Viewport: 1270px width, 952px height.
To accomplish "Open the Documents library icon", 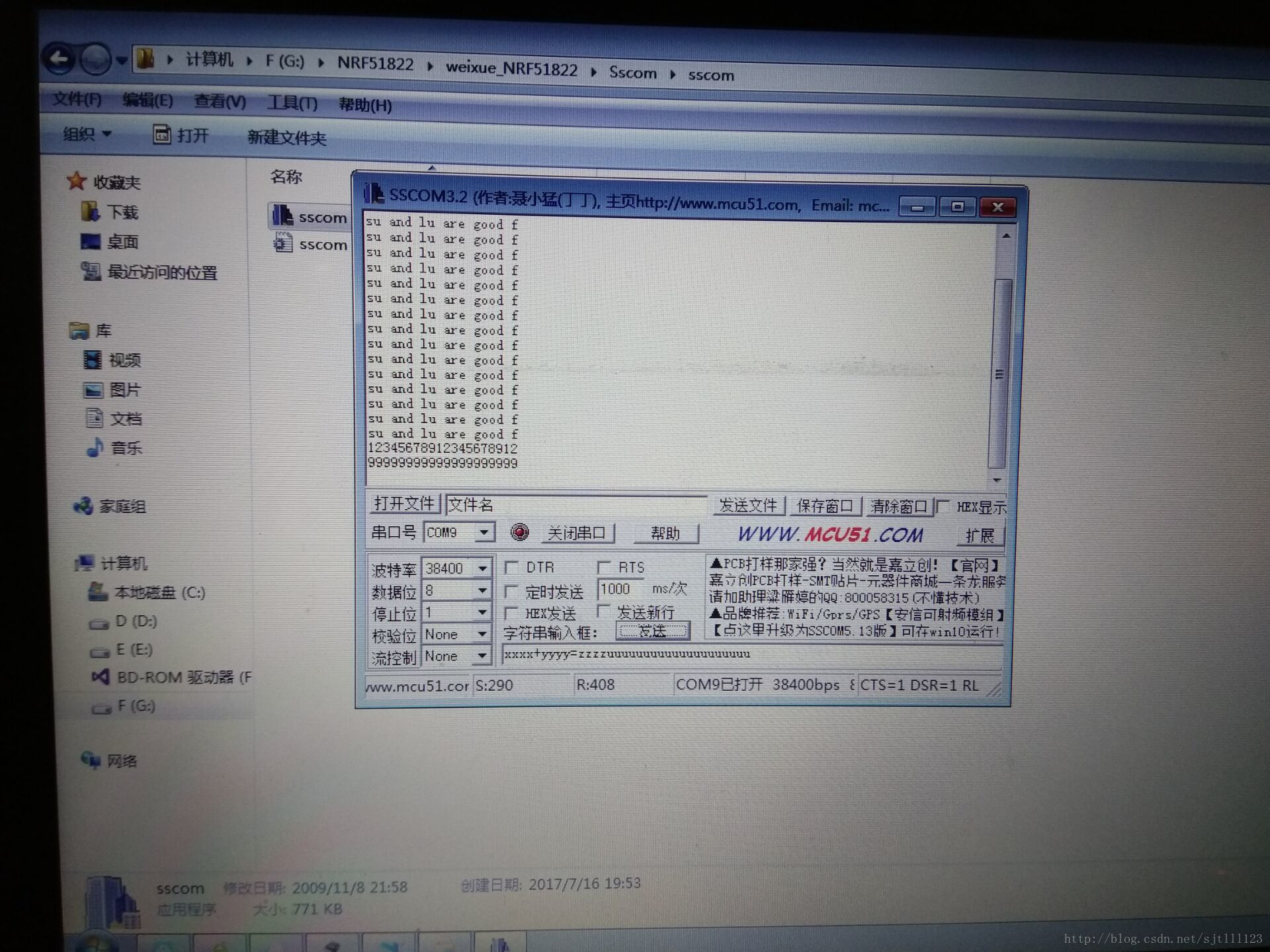I will coord(95,418).
